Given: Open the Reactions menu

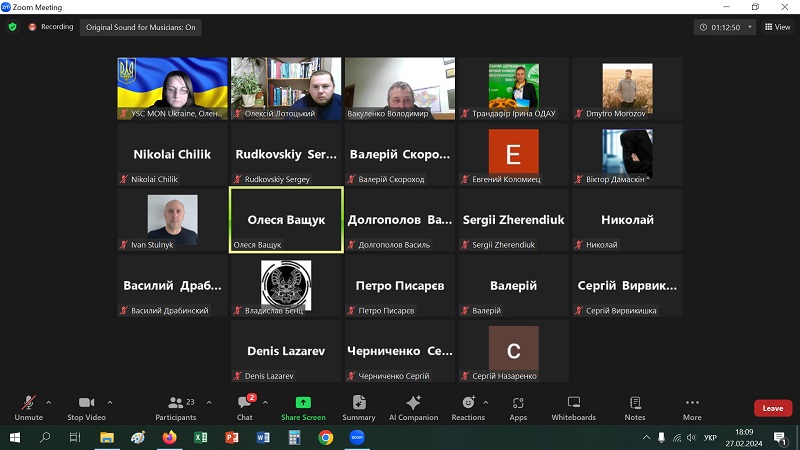Looking at the screenshot, I should (467, 406).
